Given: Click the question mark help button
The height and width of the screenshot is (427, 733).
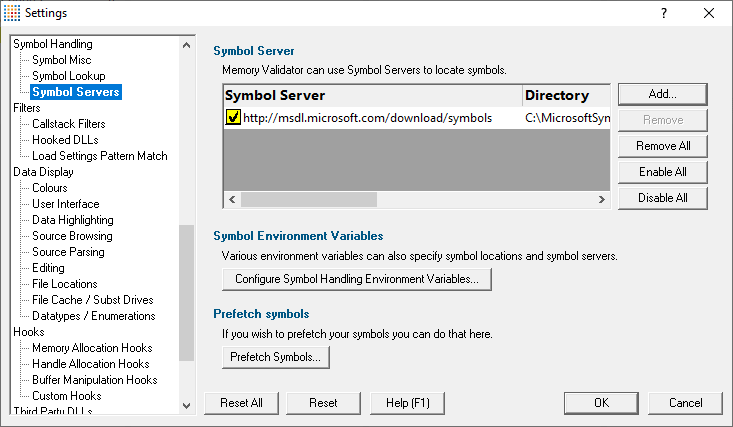Looking at the screenshot, I should pyautogui.click(x=664, y=13).
